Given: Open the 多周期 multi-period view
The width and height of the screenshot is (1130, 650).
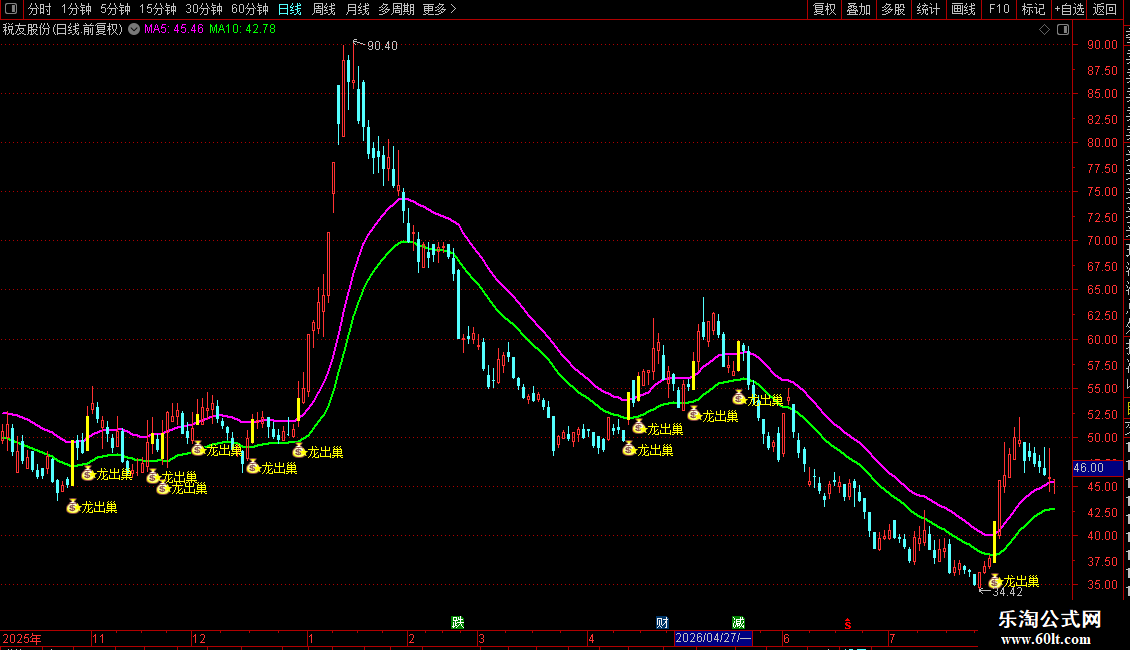Looking at the screenshot, I should (396, 9).
